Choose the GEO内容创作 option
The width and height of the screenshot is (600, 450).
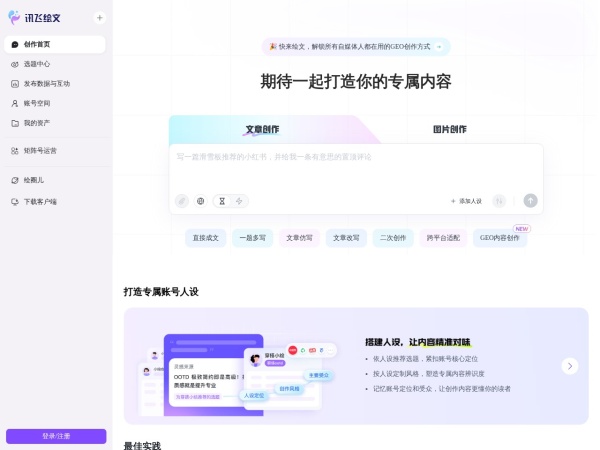coord(499,238)
